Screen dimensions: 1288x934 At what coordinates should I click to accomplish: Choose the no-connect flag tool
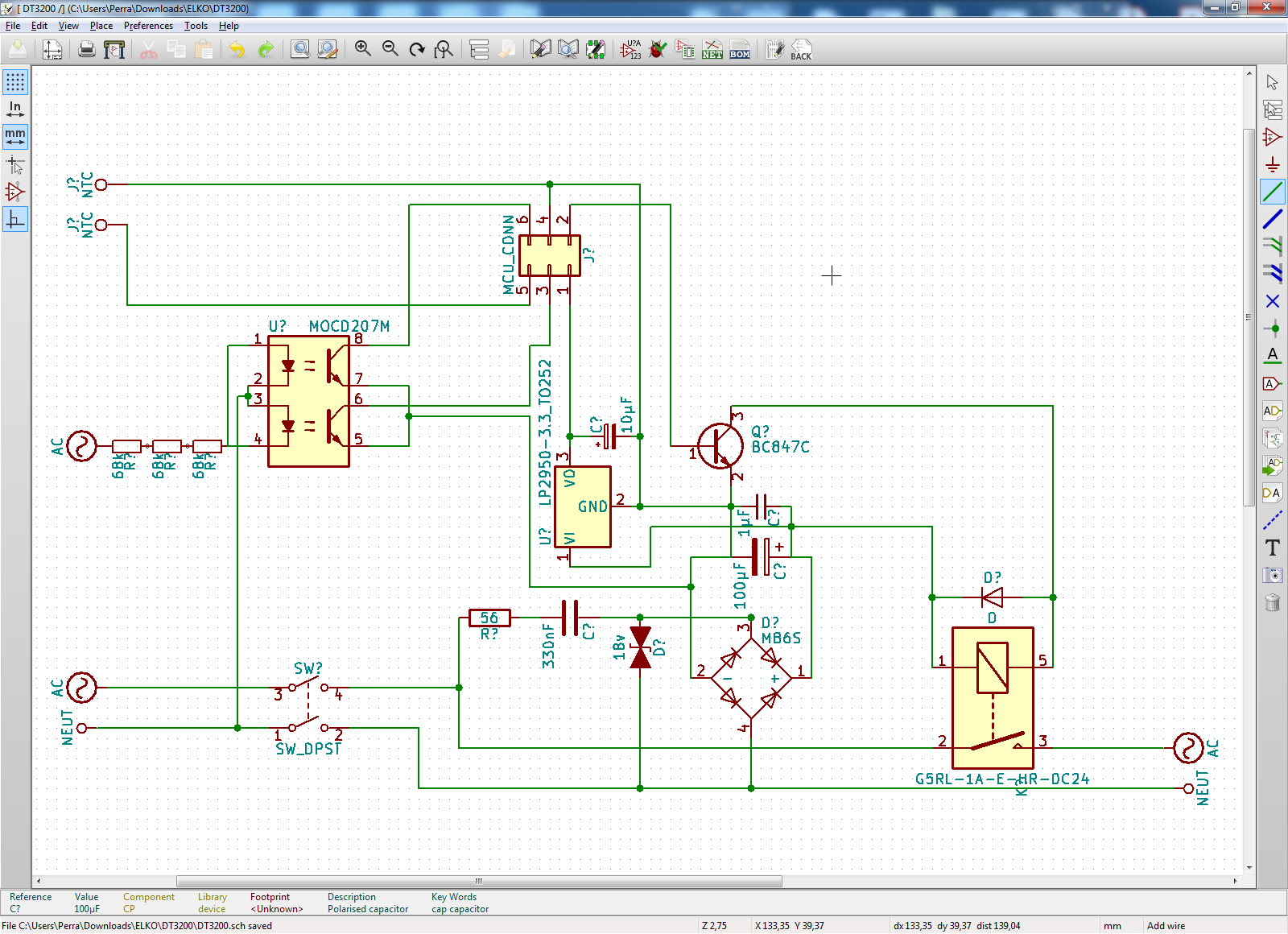click(x=1272, y=301)
